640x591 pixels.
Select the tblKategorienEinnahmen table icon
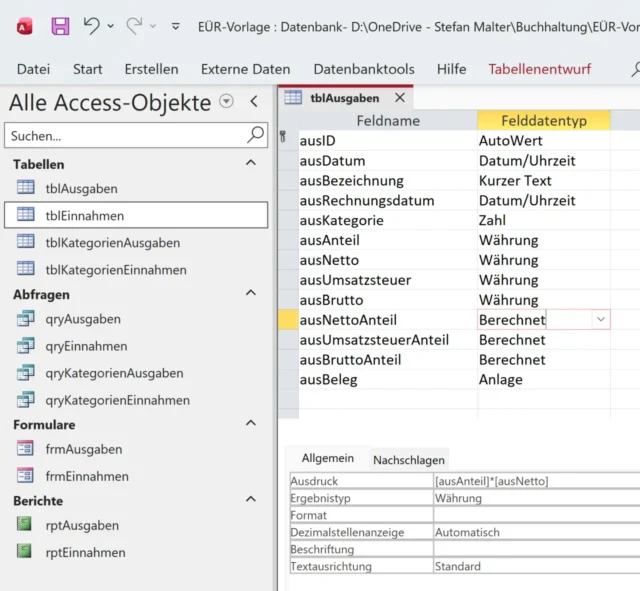coord(26,268)
